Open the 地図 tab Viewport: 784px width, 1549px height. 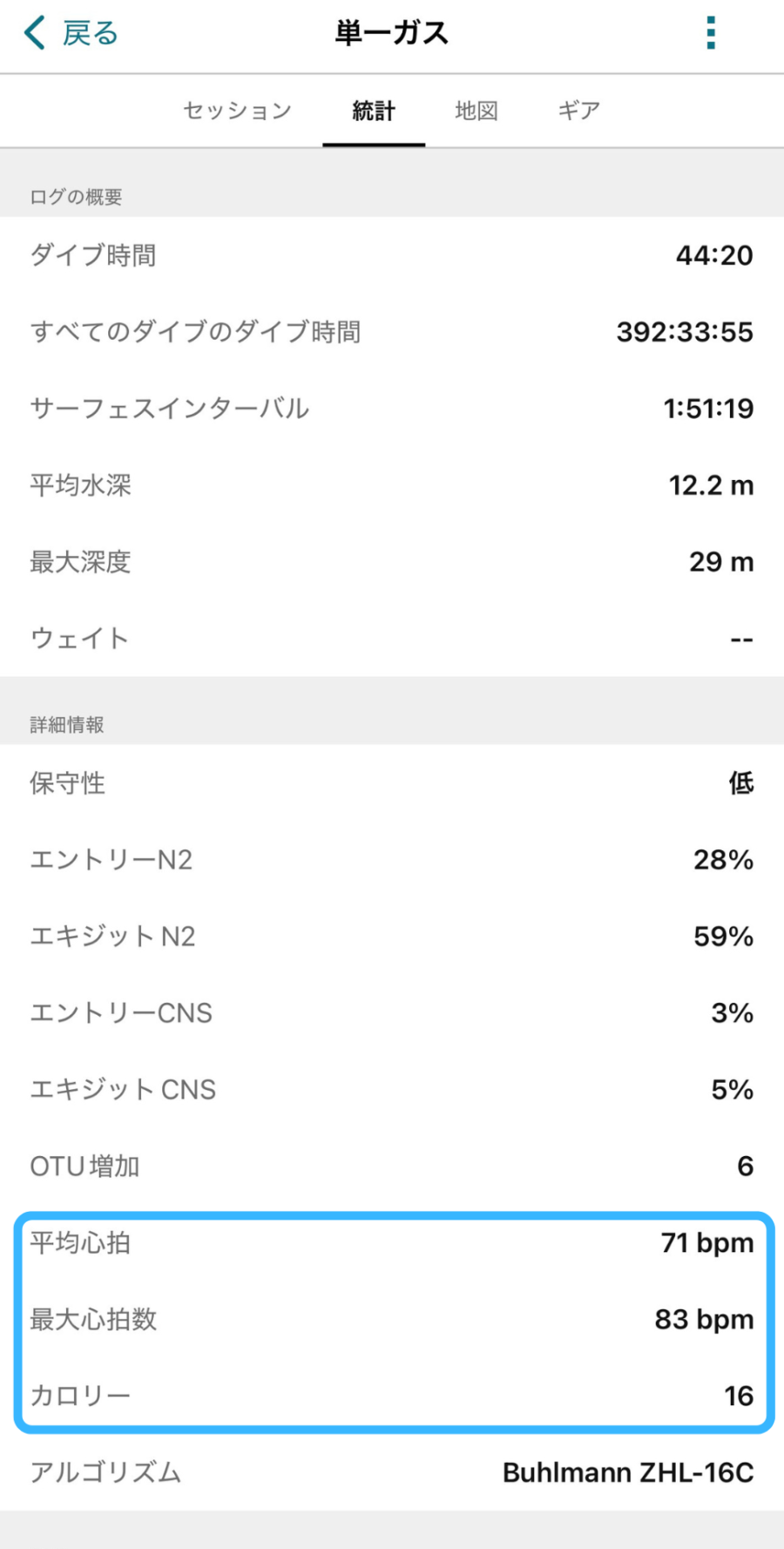coord(476,111)
